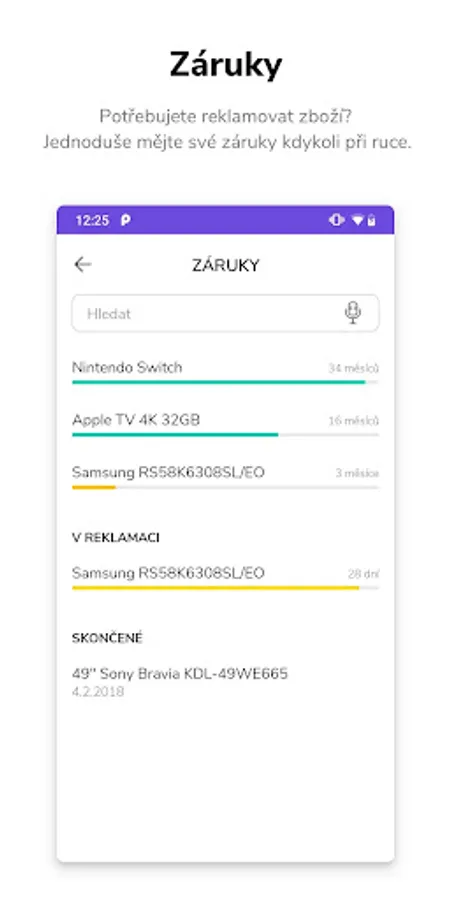This screenshot has height=900, width=450.
Task: Tap the 12:25 clock in status bar
Action: coord(92,220)
